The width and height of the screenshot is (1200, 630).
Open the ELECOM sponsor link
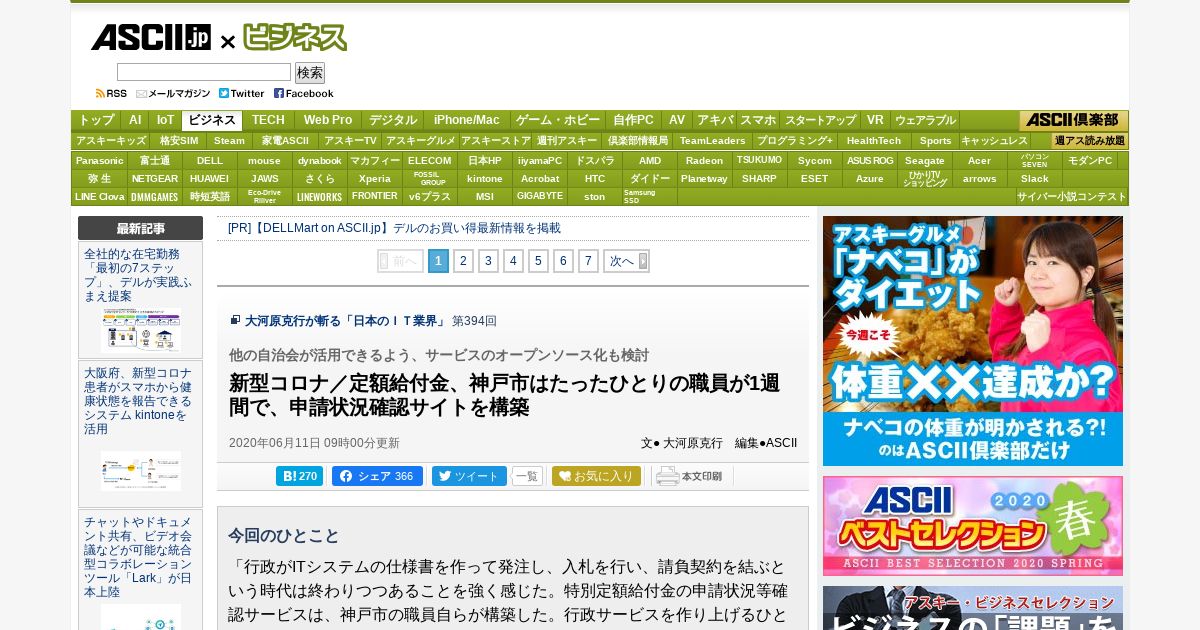click(x=430, y=160)
